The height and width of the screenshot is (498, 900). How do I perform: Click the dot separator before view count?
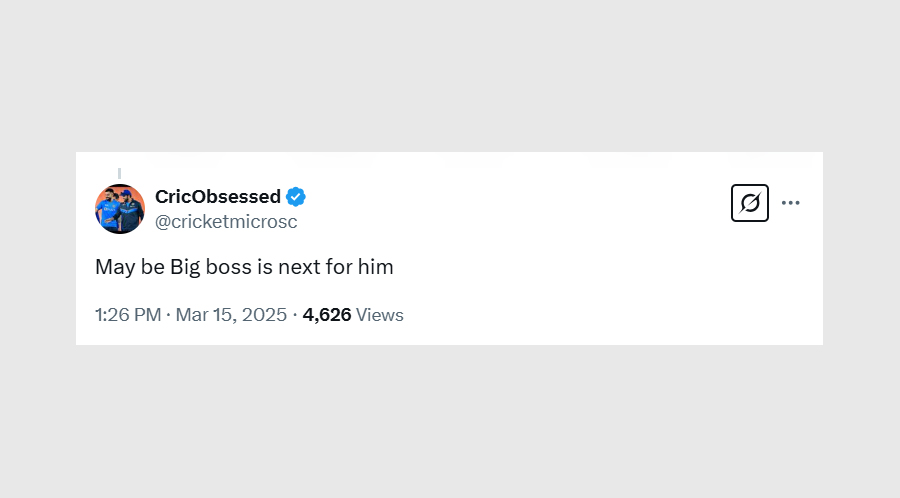[x=296, y=315]
